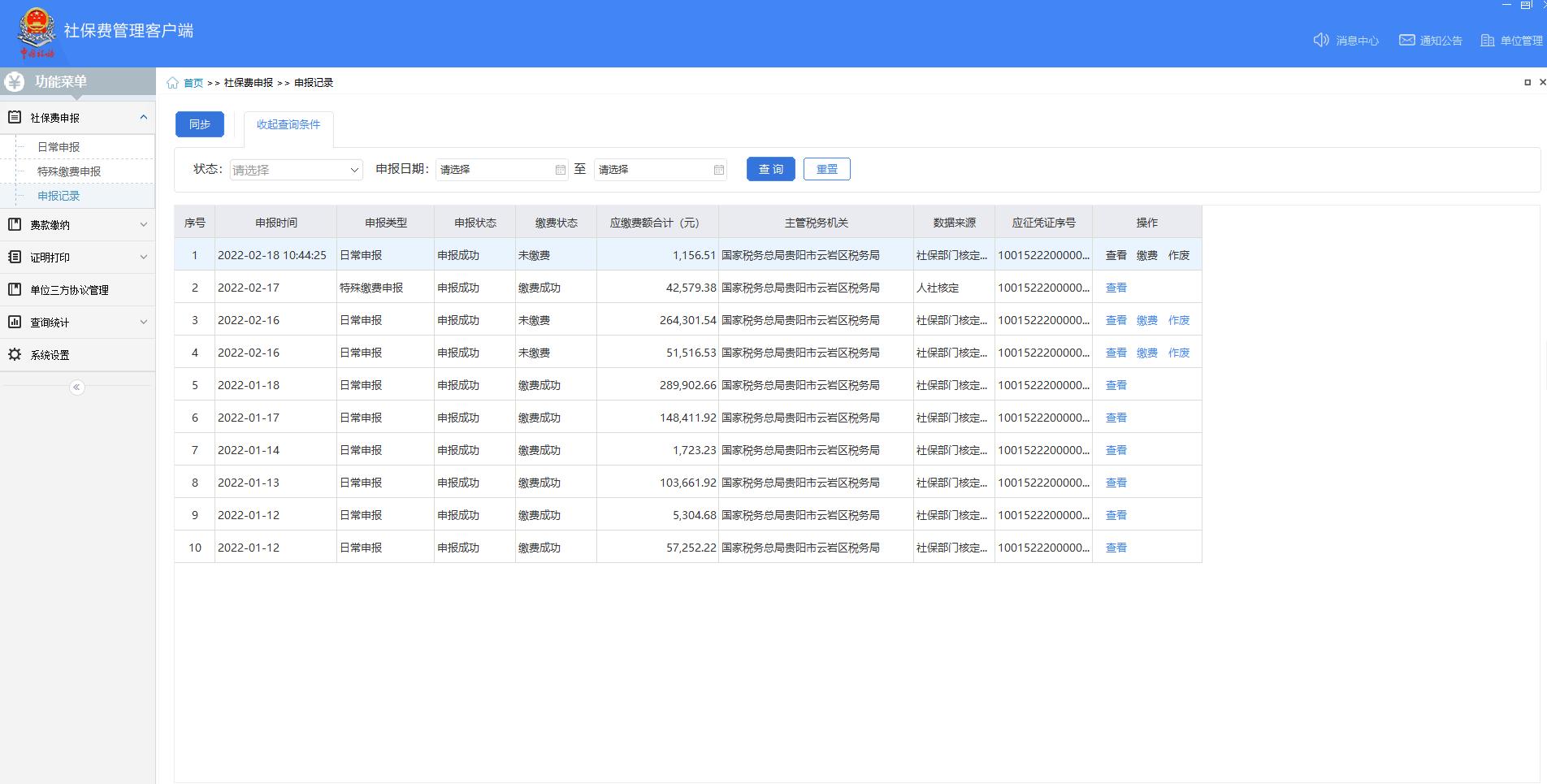Image resolution: width=1547 pixels, height=784 pixels.
Task: Click 查看 for 2022-01-13 row
Action: pyautogui.click(x=1116, y=483)
